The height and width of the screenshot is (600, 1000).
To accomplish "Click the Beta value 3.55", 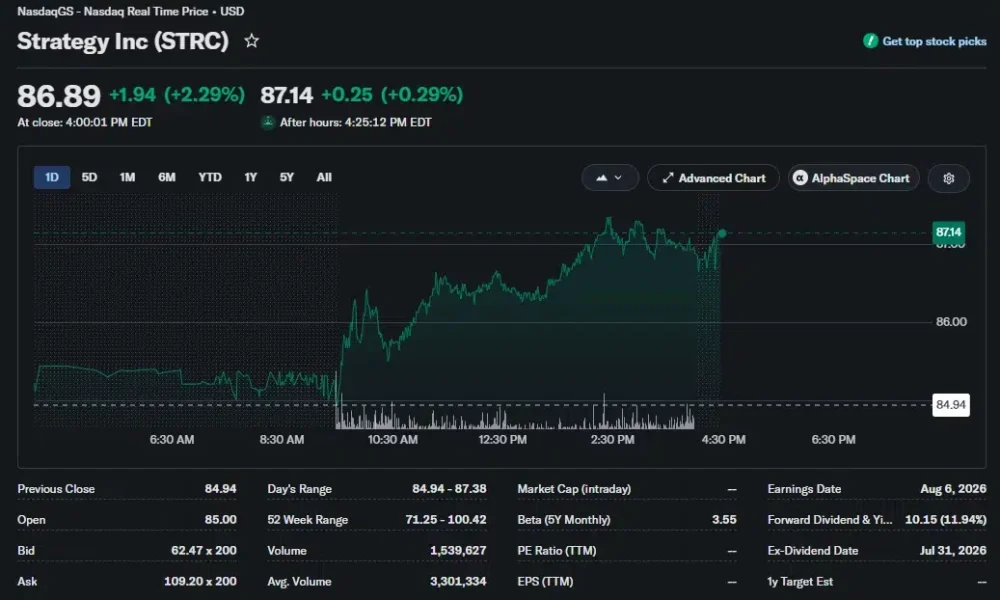I will (x=724, y=520).
